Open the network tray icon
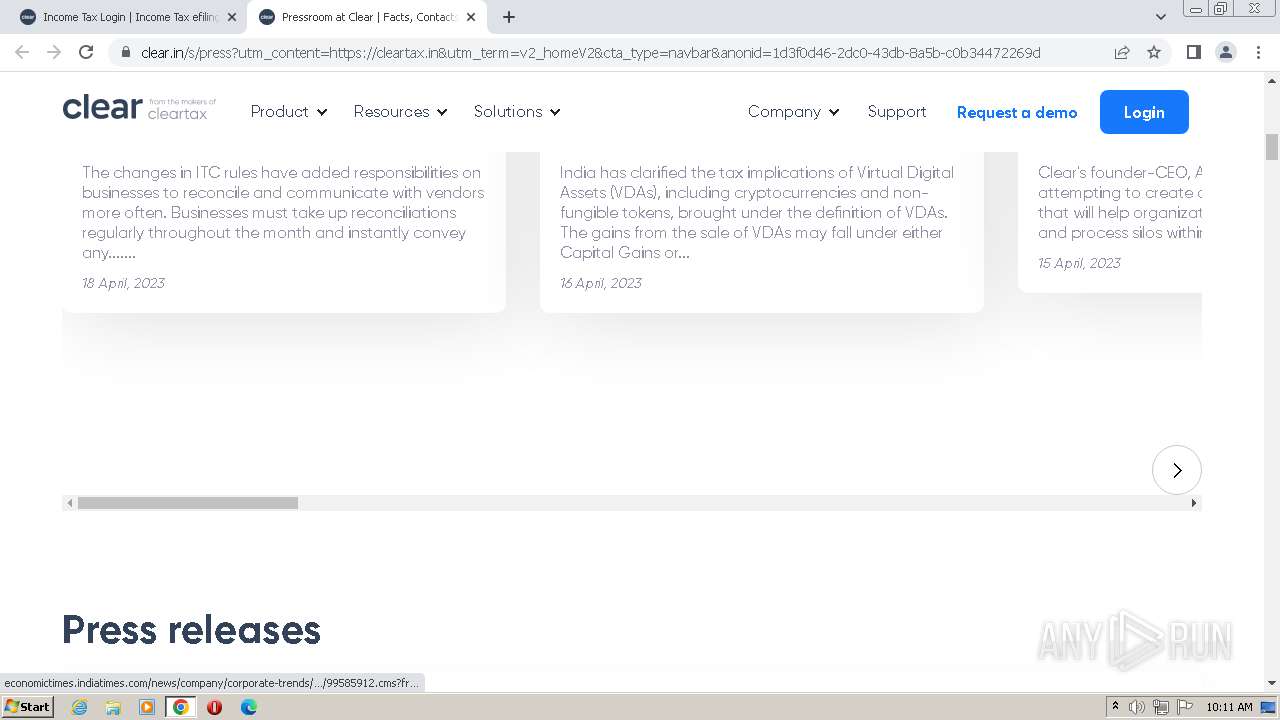 tap(1161, 707)
